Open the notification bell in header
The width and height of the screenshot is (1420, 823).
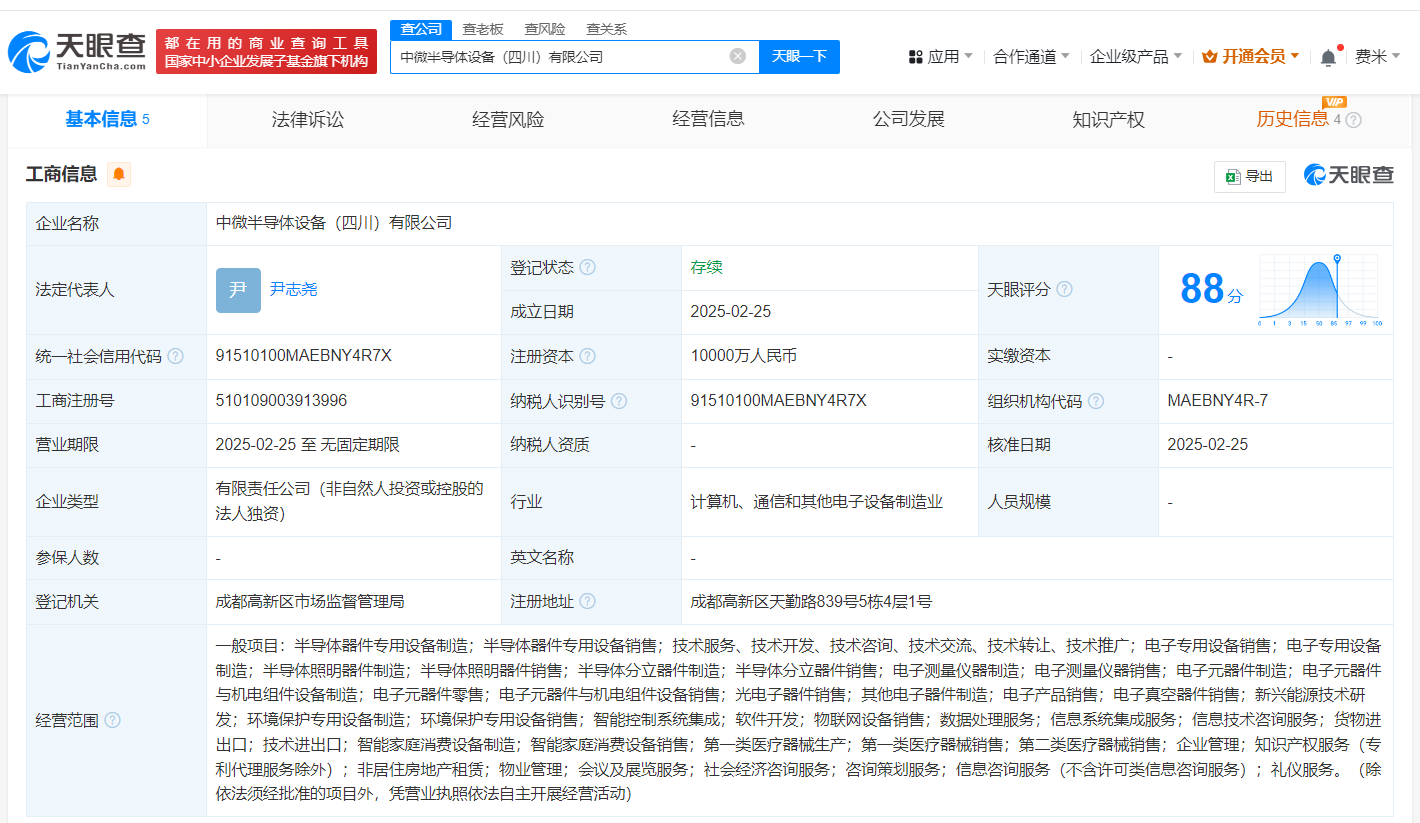1328,57
